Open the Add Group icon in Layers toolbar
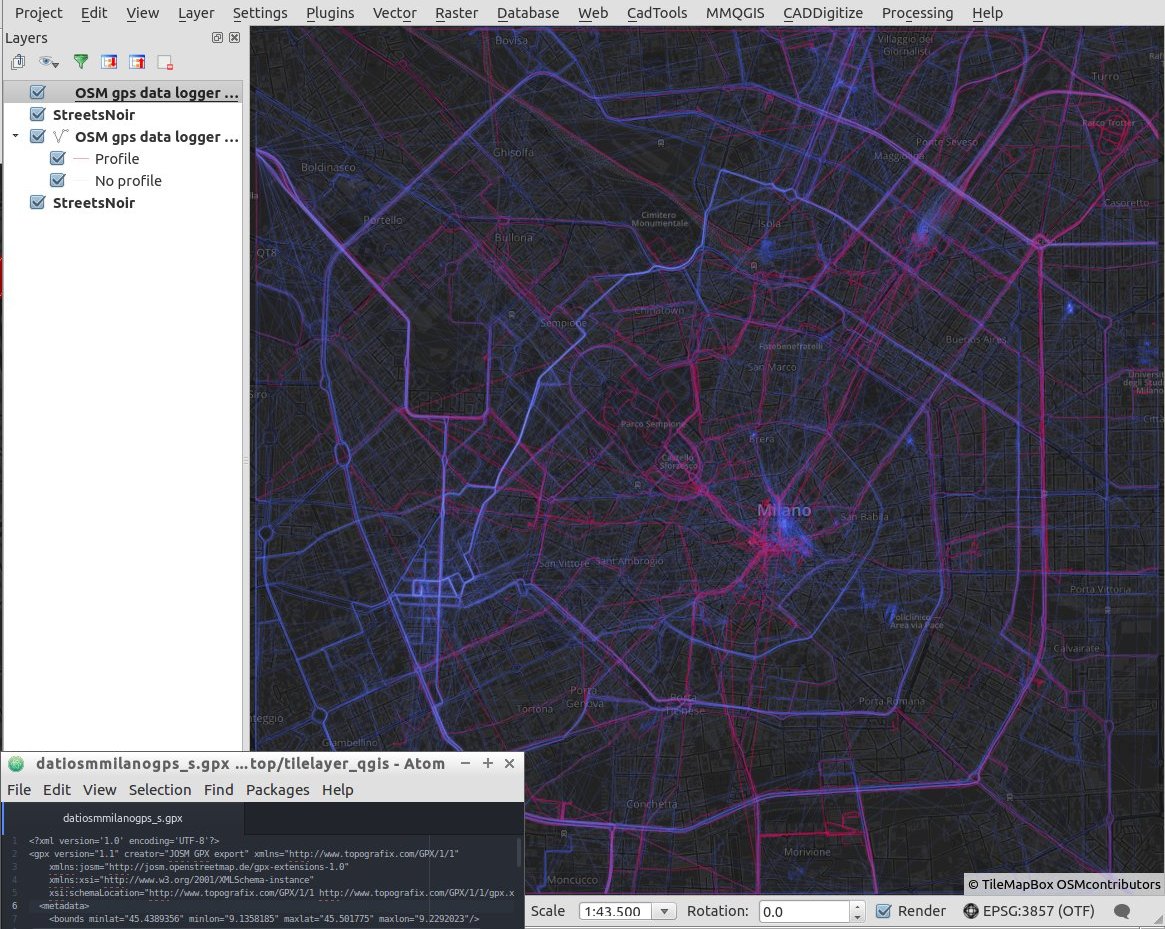The image size is (1165, 929). coord(18,62)
